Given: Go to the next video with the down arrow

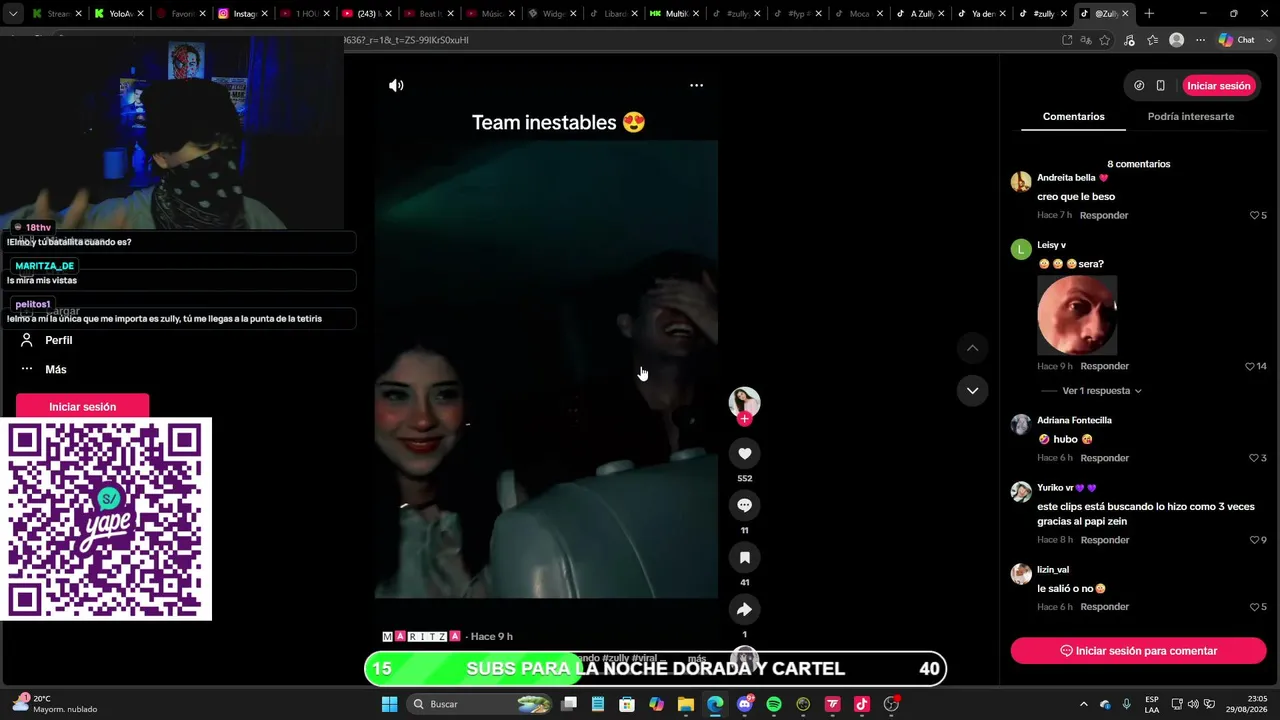Looking at the screenshot, I should tap(972, 391).
